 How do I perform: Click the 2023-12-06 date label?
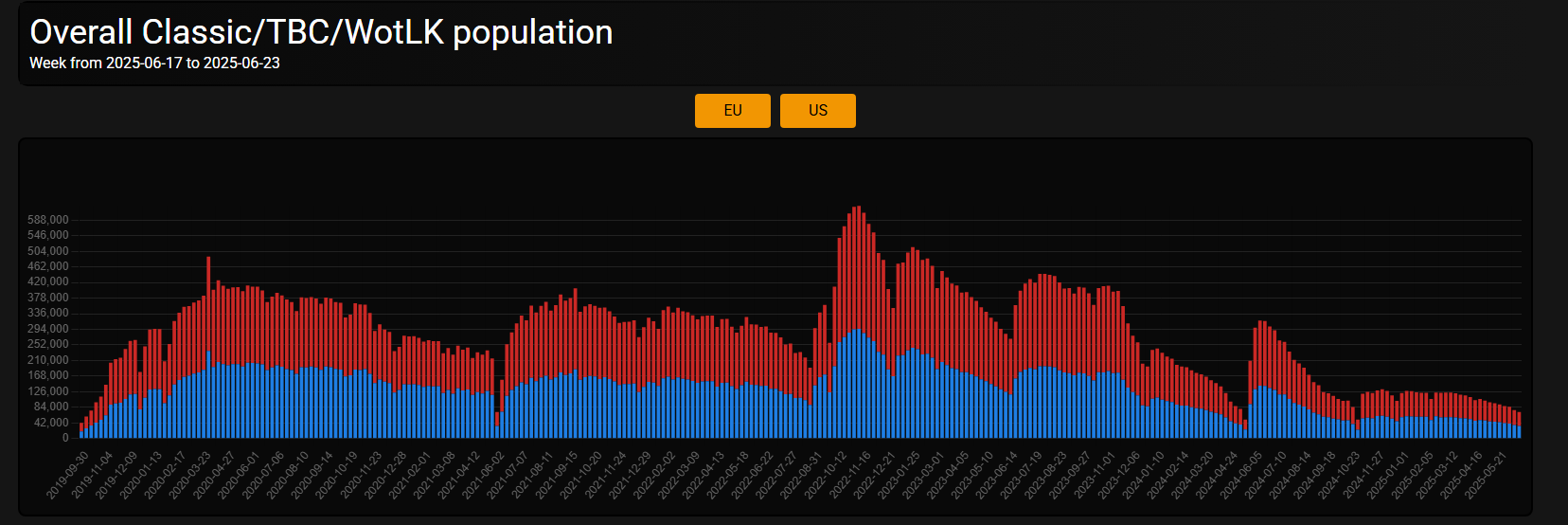[1118, 475]
